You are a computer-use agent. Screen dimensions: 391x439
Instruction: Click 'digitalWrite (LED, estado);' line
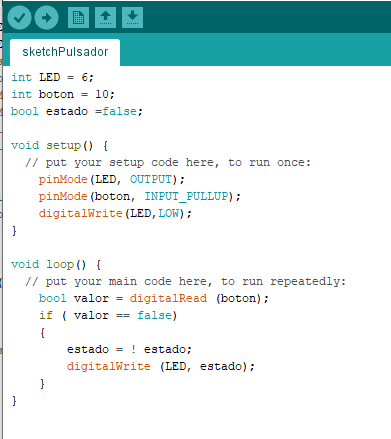161,366
